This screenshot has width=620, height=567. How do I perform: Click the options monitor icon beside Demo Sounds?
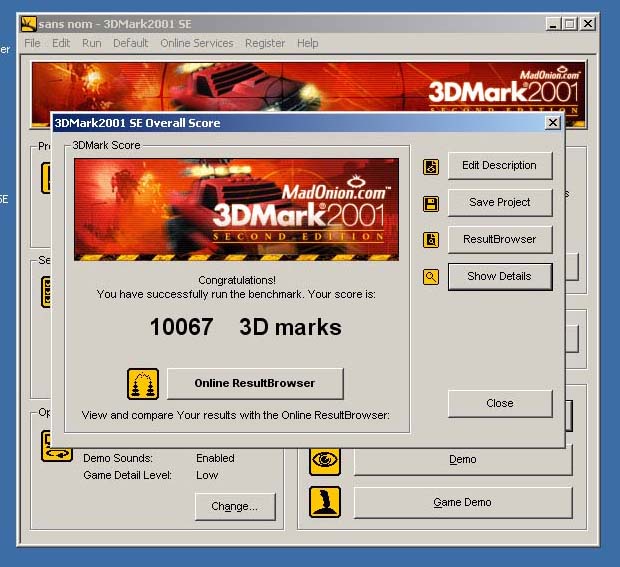click(57, 447)
